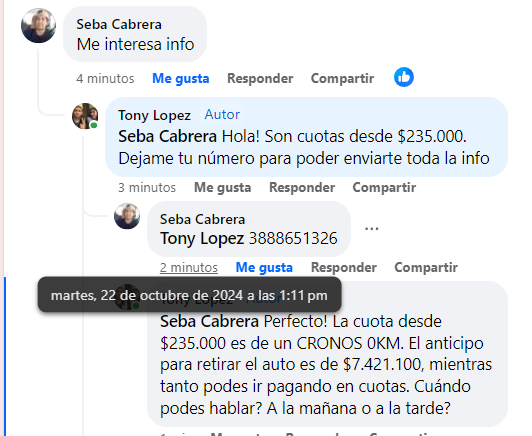Open Seba Cabrera's top profile picture
532x436 pixels.
pyautogui.click(x=38, y=25)
